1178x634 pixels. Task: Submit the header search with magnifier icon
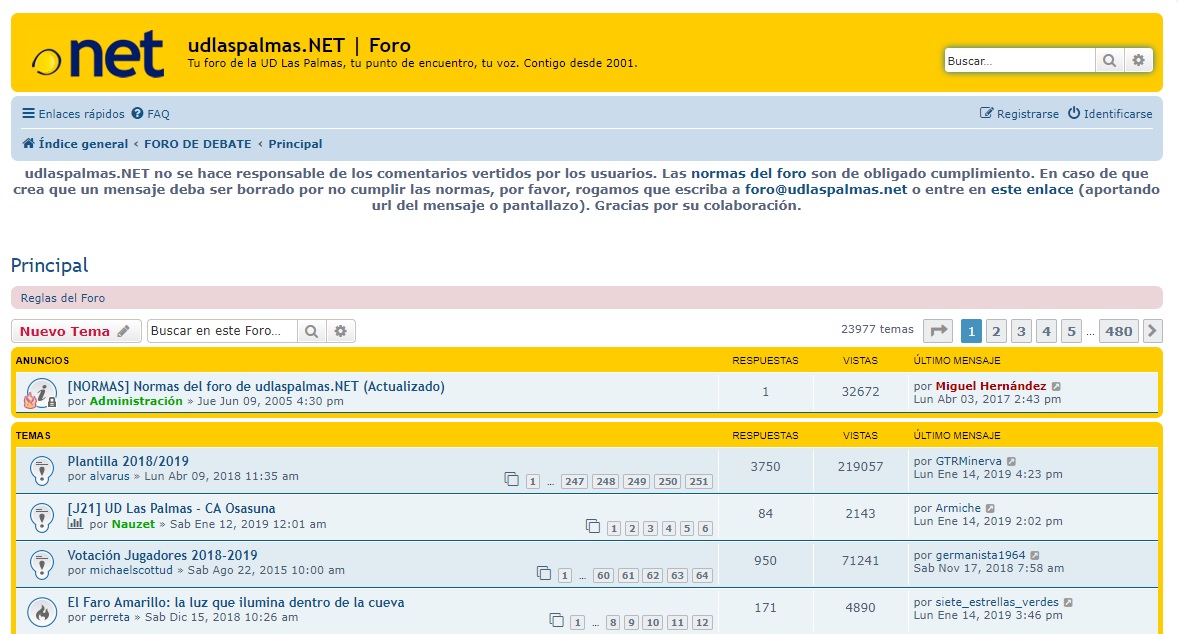click(x=1109, y=61)
